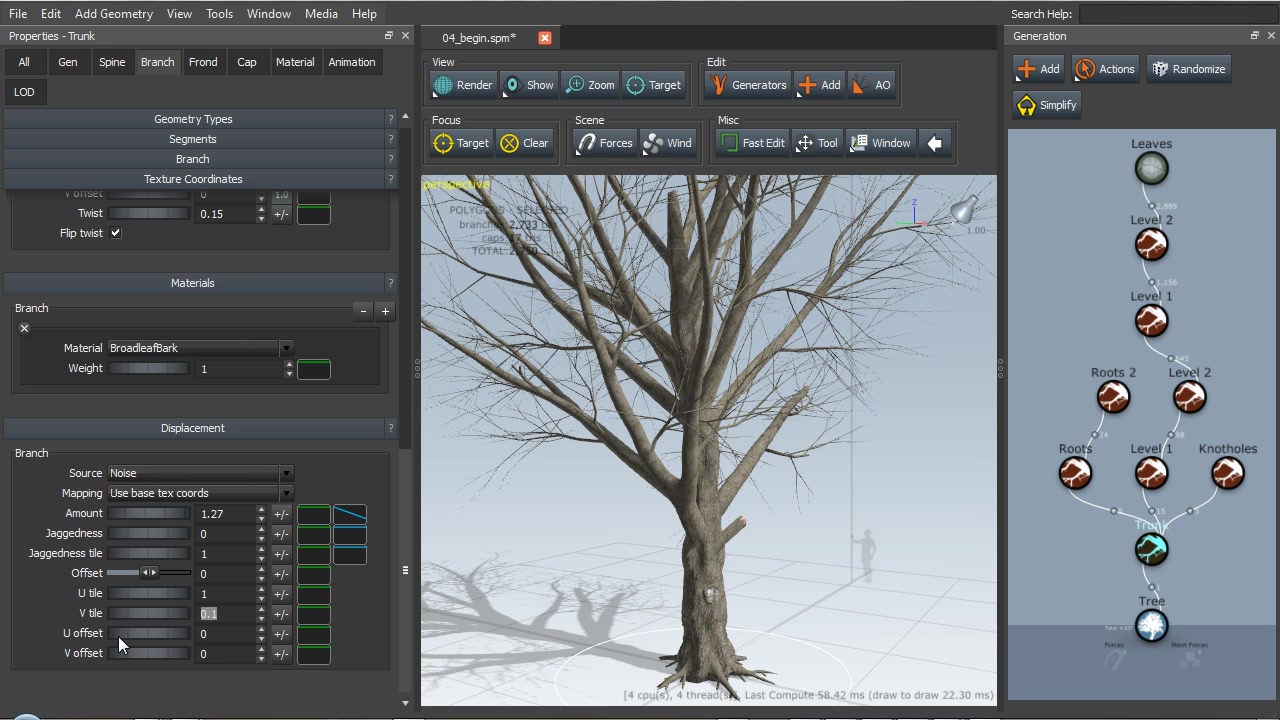Click the Add button in Generation panel
Screen dimensions: 1280x720
click(1039, 69)
